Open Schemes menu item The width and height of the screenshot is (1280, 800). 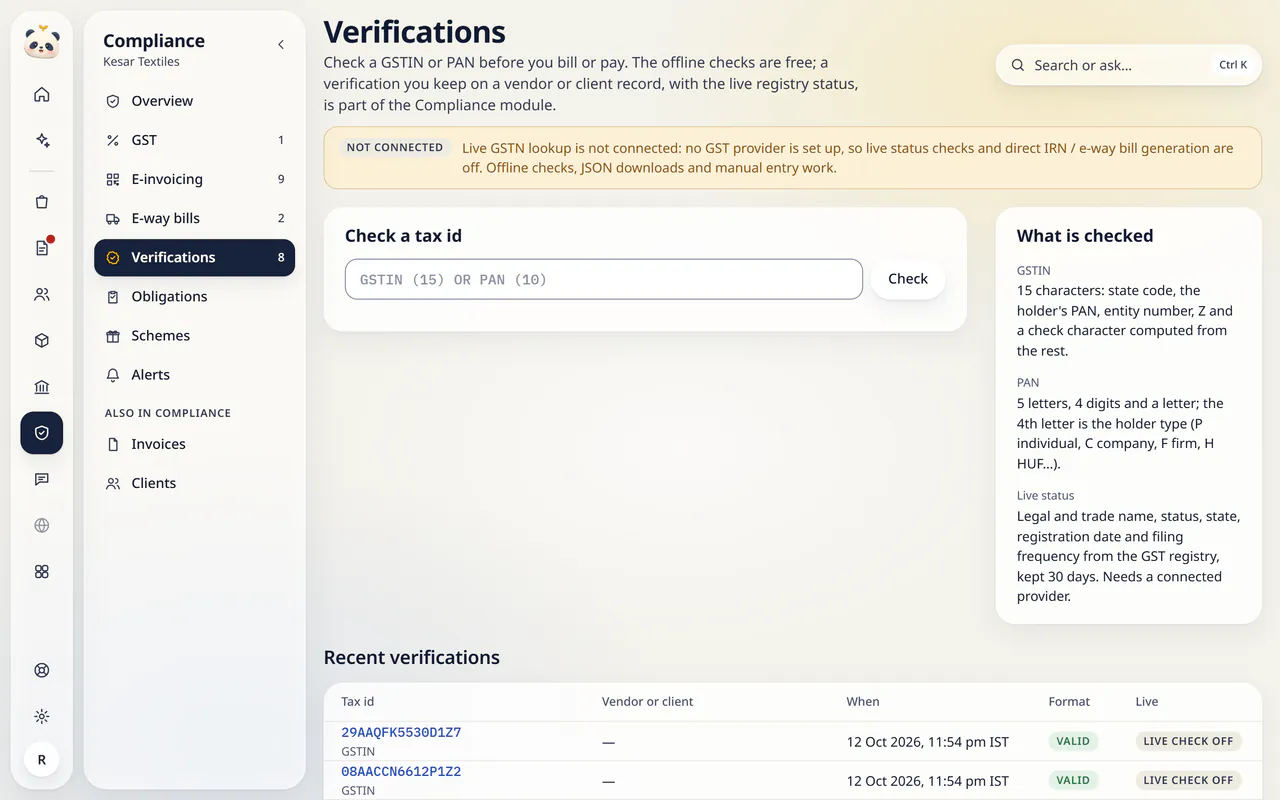pyautogui.click(x=195, y=335)
